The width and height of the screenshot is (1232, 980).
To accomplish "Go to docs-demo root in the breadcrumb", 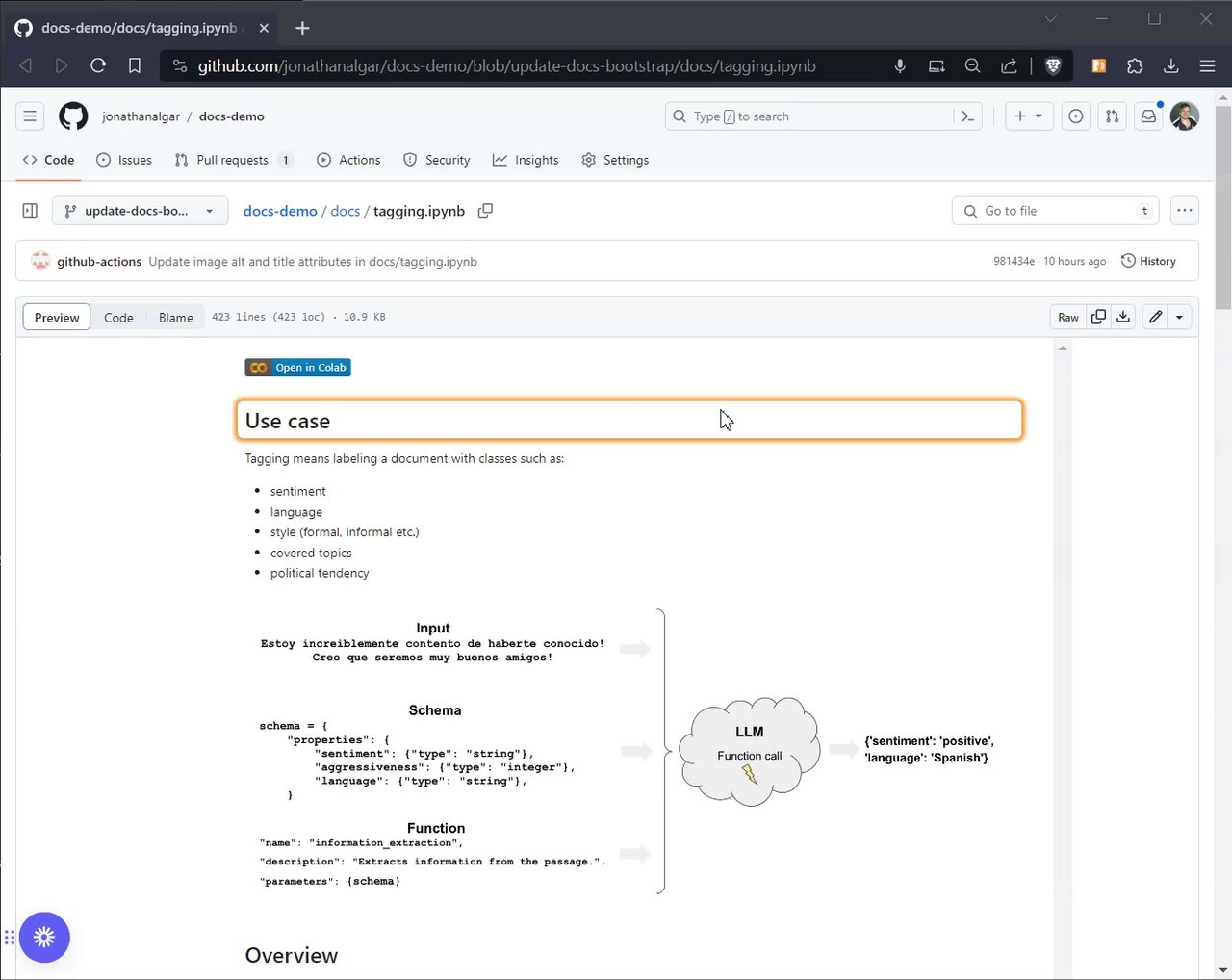I will tap(280, 211).
